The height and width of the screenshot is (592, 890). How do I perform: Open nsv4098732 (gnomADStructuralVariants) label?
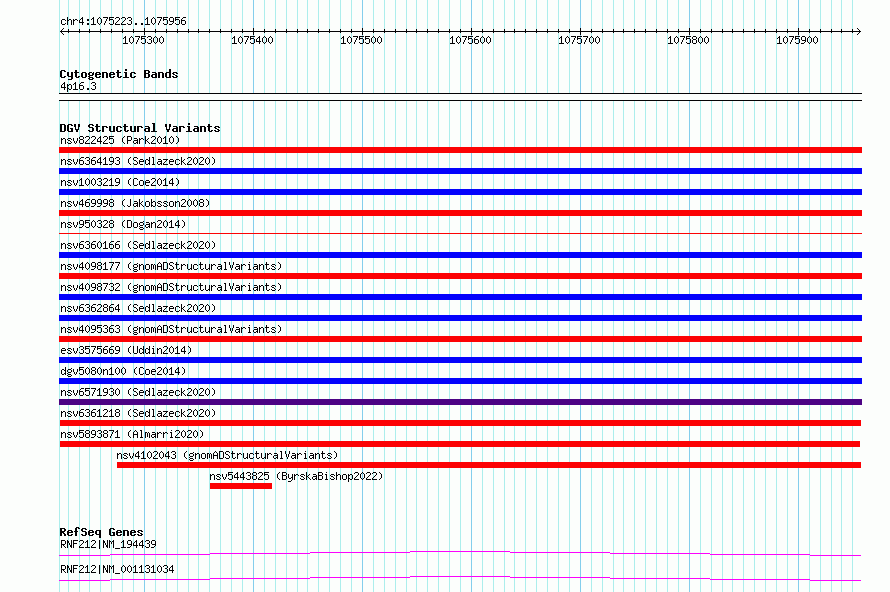tap(171, 287)
